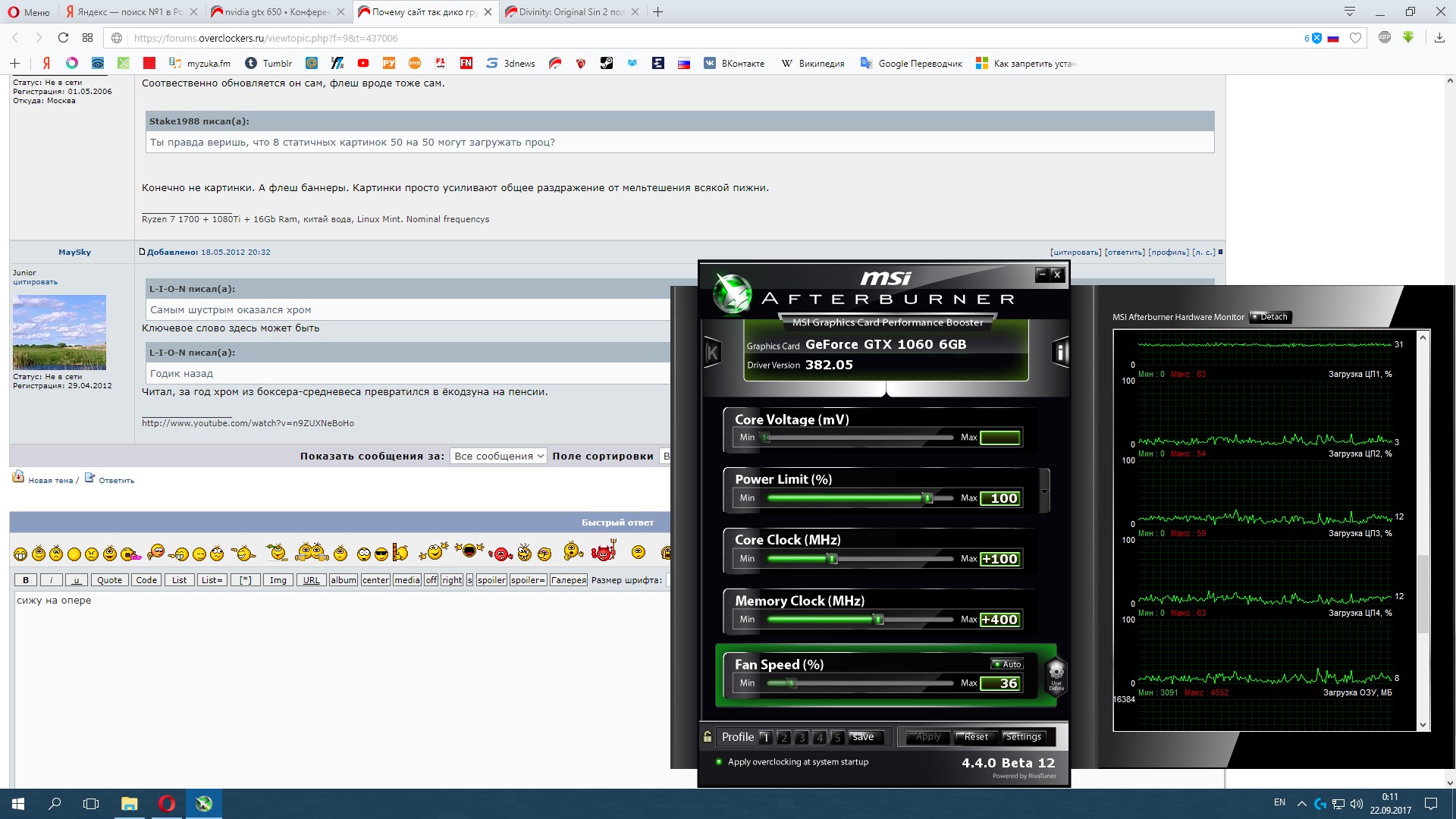Open Afterburner Settings
This screenshot has width=1456, height=819.
pos(1023,737)
